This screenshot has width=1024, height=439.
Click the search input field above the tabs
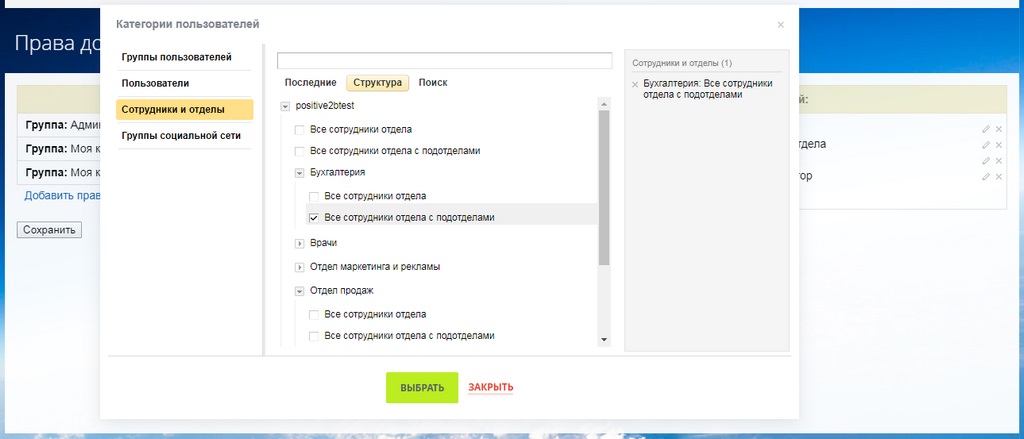click(445, 61)
